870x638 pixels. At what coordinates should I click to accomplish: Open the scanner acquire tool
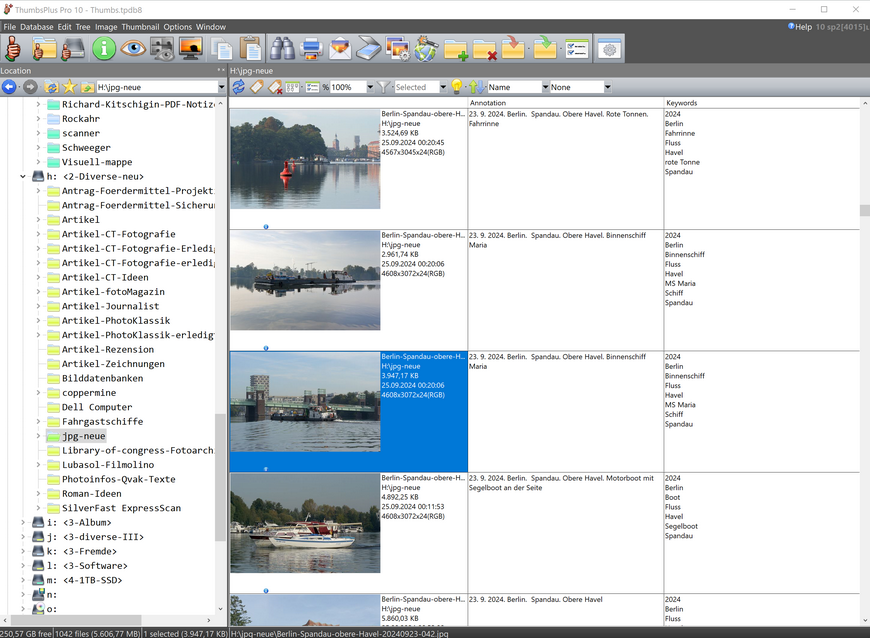[x=369, y=48]
